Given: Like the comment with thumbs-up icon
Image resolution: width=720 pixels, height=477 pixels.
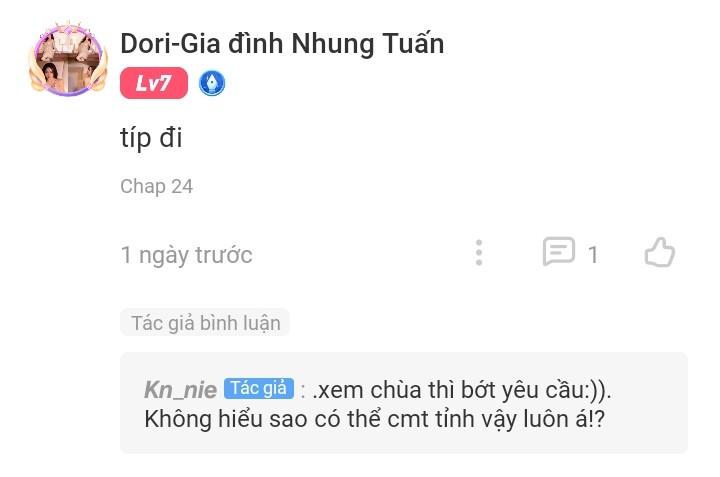Looking at the screenshot, I should (x=660, y=252).
